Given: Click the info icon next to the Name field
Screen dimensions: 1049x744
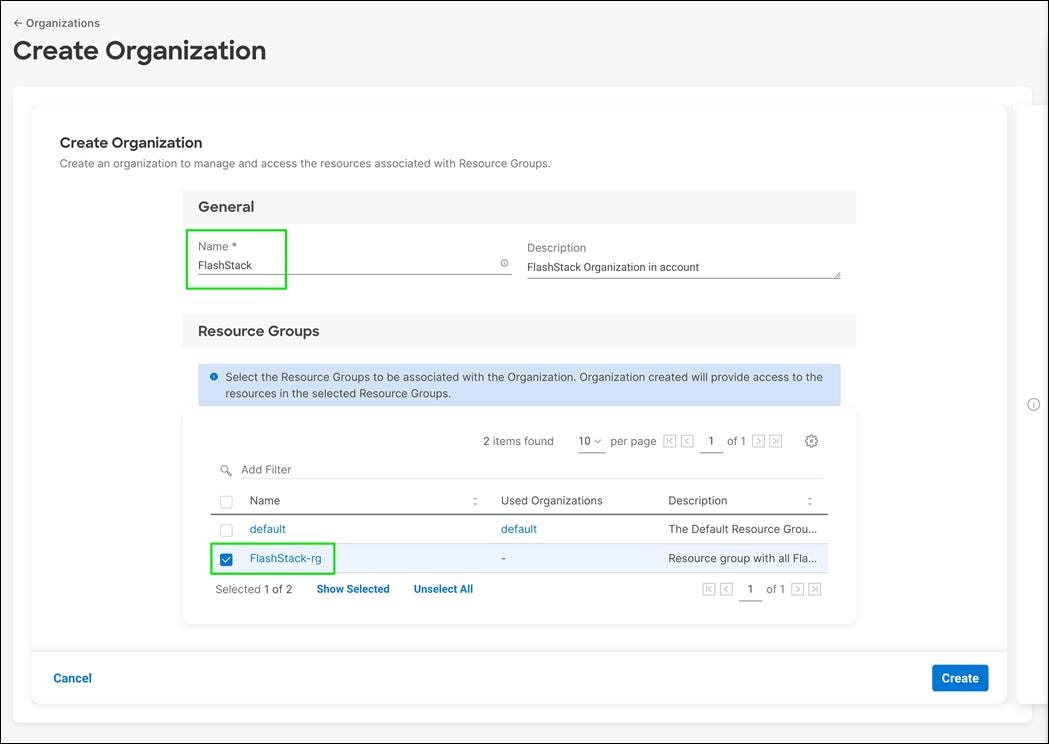Looking at the screenshot, I should (504, 262).
